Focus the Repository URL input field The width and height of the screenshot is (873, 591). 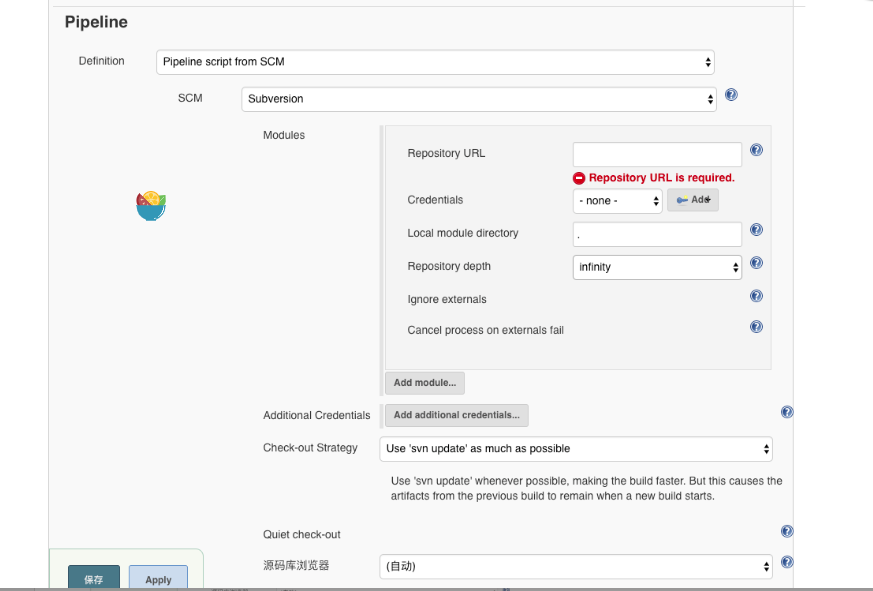pyautogui.click(x=657, y=154)
